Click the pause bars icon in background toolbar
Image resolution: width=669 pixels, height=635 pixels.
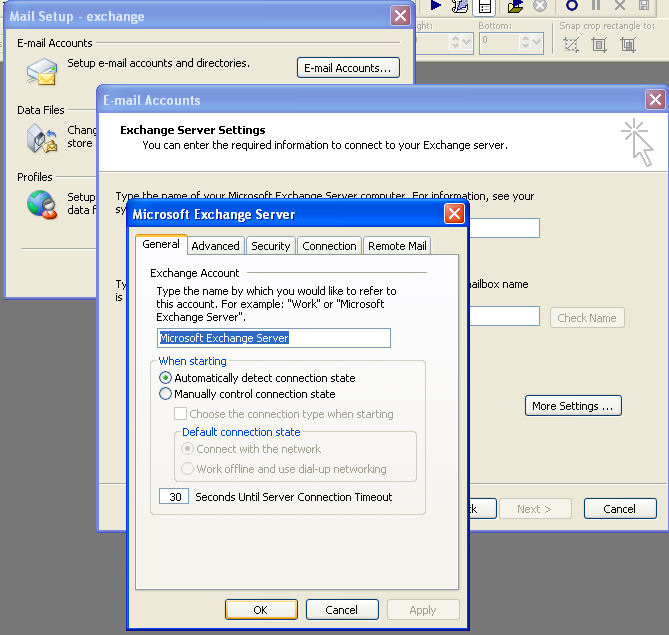point(596,5)
